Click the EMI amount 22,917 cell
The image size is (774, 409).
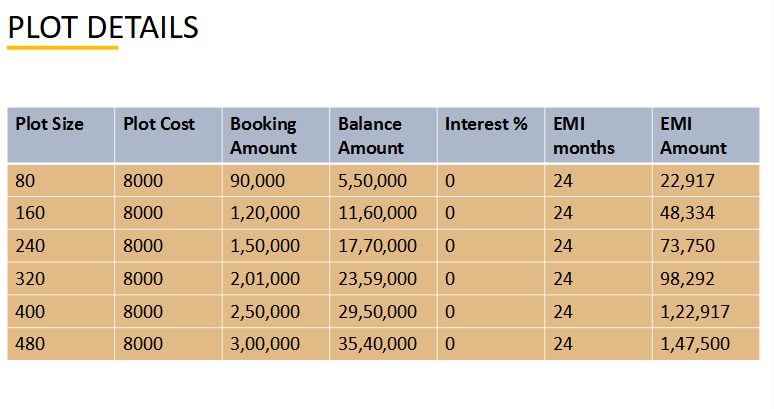706,181
